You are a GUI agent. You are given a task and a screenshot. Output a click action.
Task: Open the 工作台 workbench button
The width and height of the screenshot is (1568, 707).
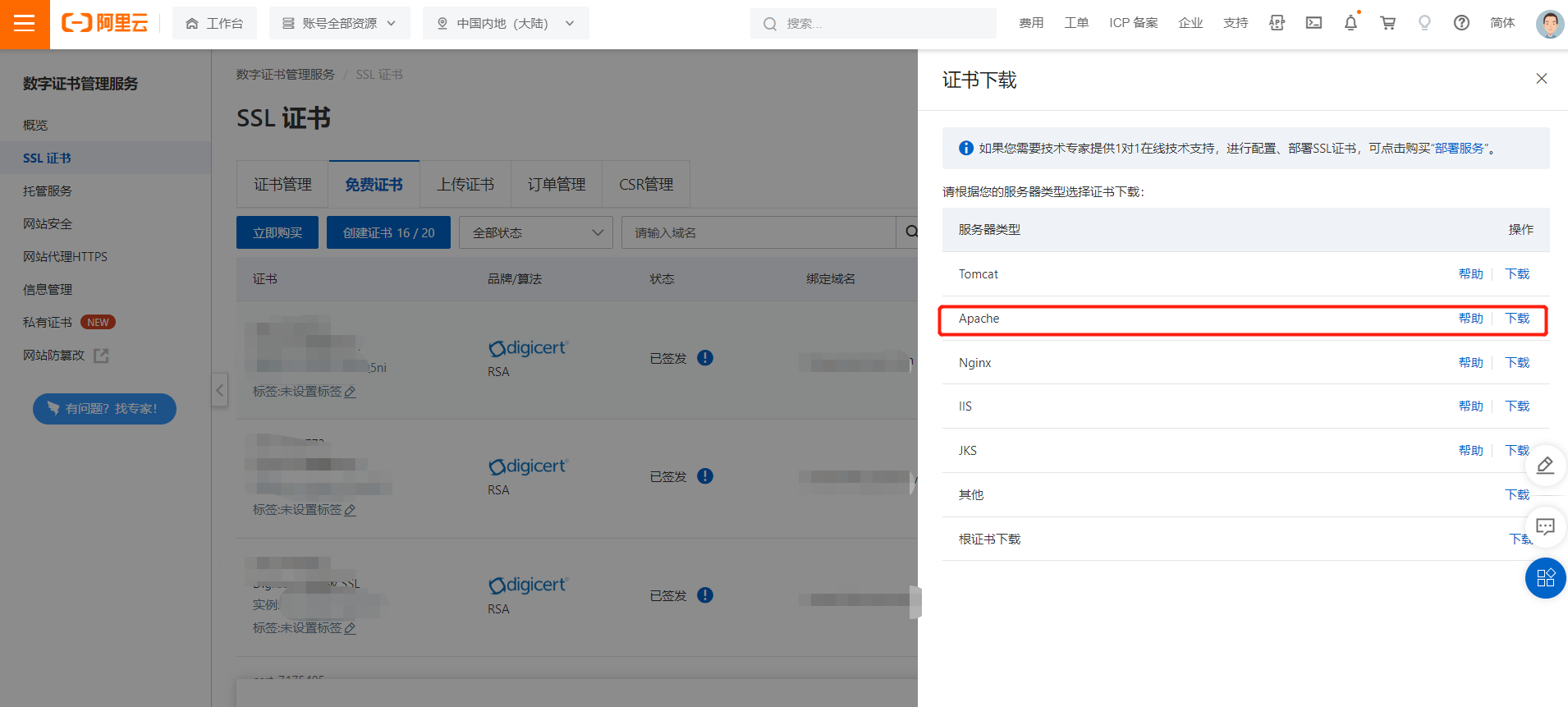(x=214, y=23)
